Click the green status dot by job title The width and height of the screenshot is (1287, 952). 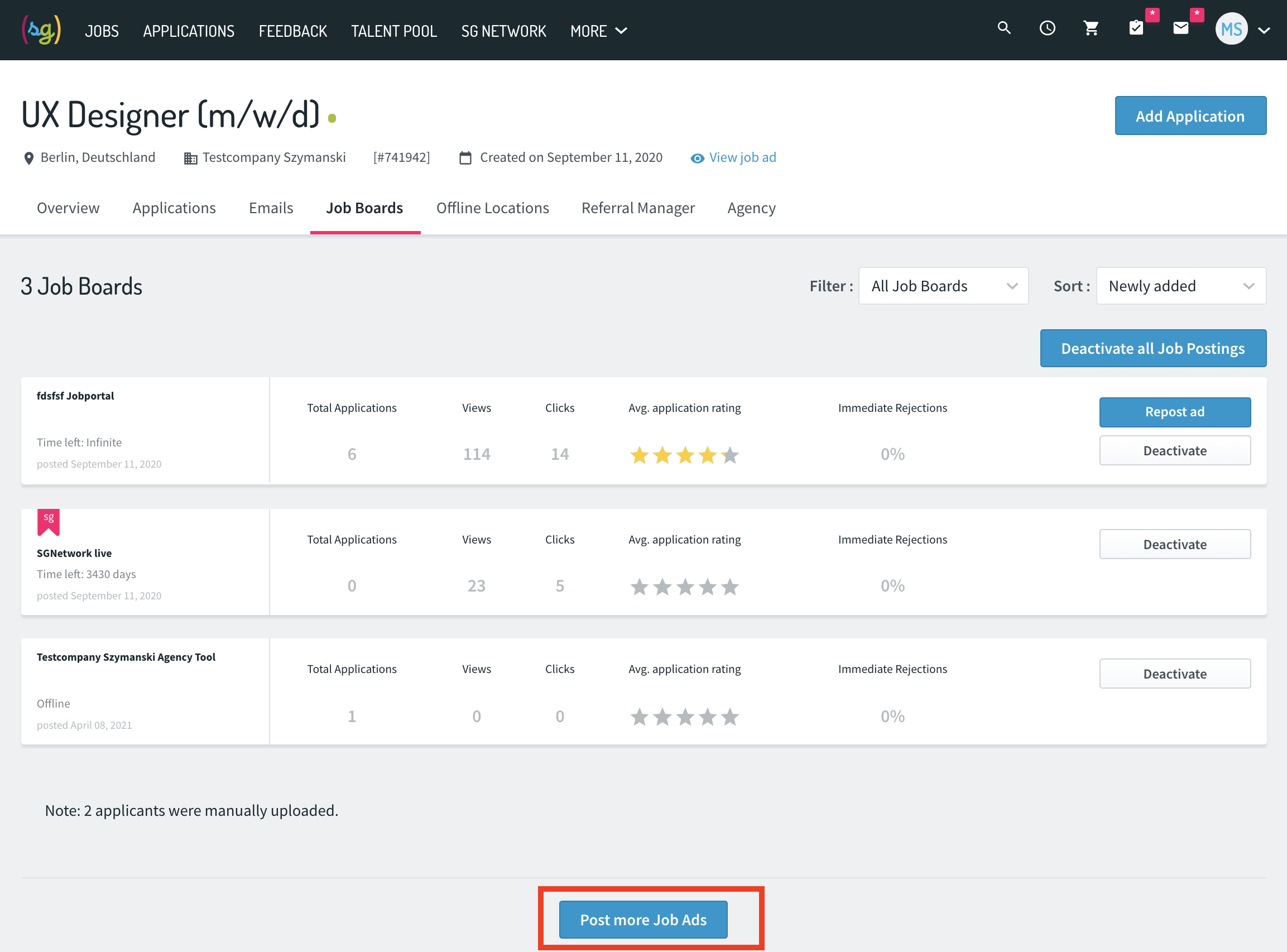pyautogui.click(x=332, y=118)
